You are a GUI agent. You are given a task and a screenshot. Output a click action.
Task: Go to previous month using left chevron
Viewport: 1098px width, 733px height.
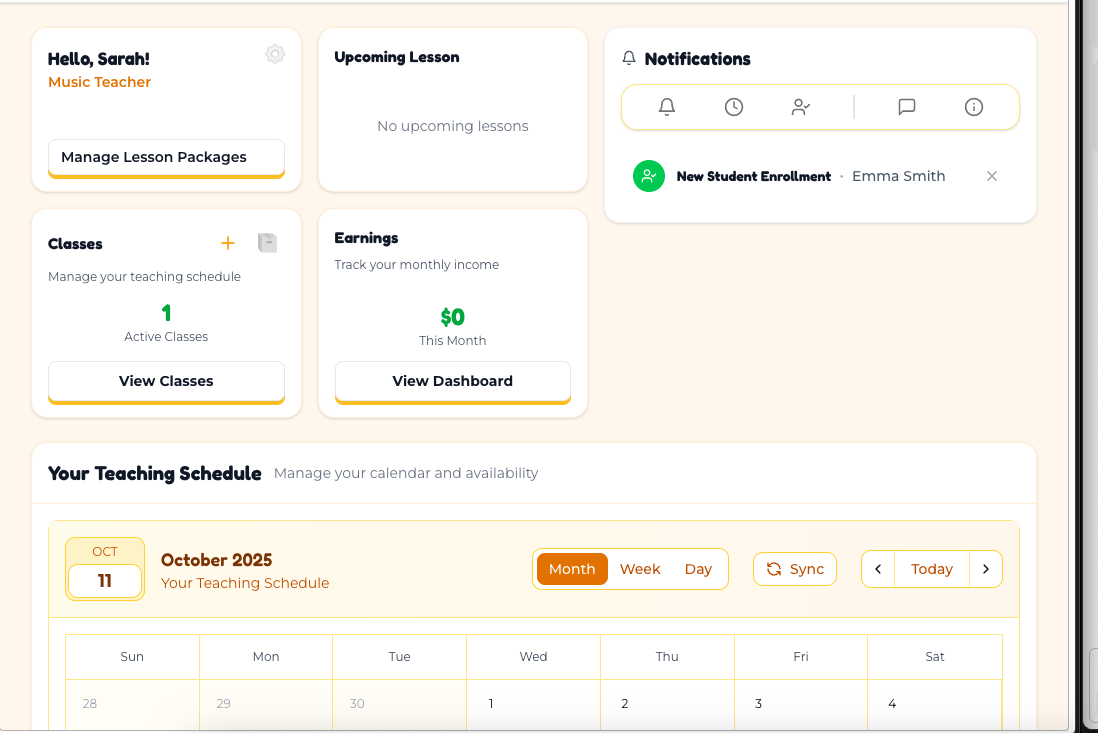tap(878, 569)
